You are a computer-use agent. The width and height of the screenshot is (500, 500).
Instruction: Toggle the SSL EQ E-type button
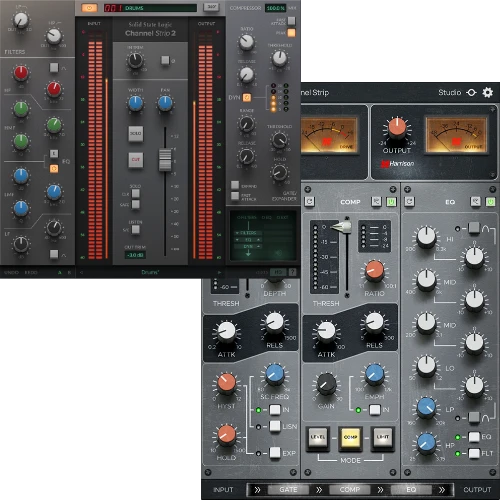[54, 154]
